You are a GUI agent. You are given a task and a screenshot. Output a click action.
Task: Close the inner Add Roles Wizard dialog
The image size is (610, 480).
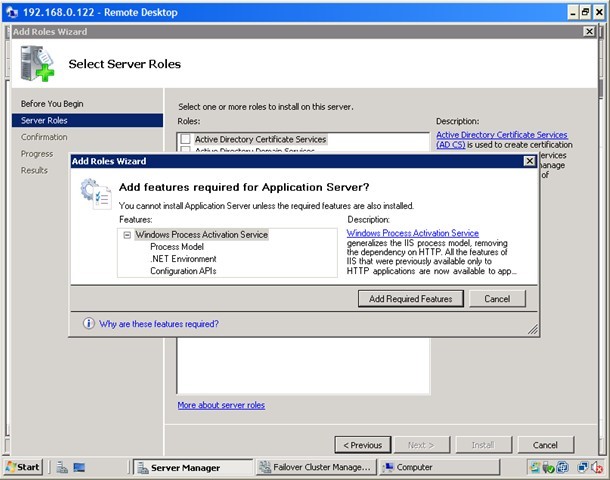[x=529, y=161]
